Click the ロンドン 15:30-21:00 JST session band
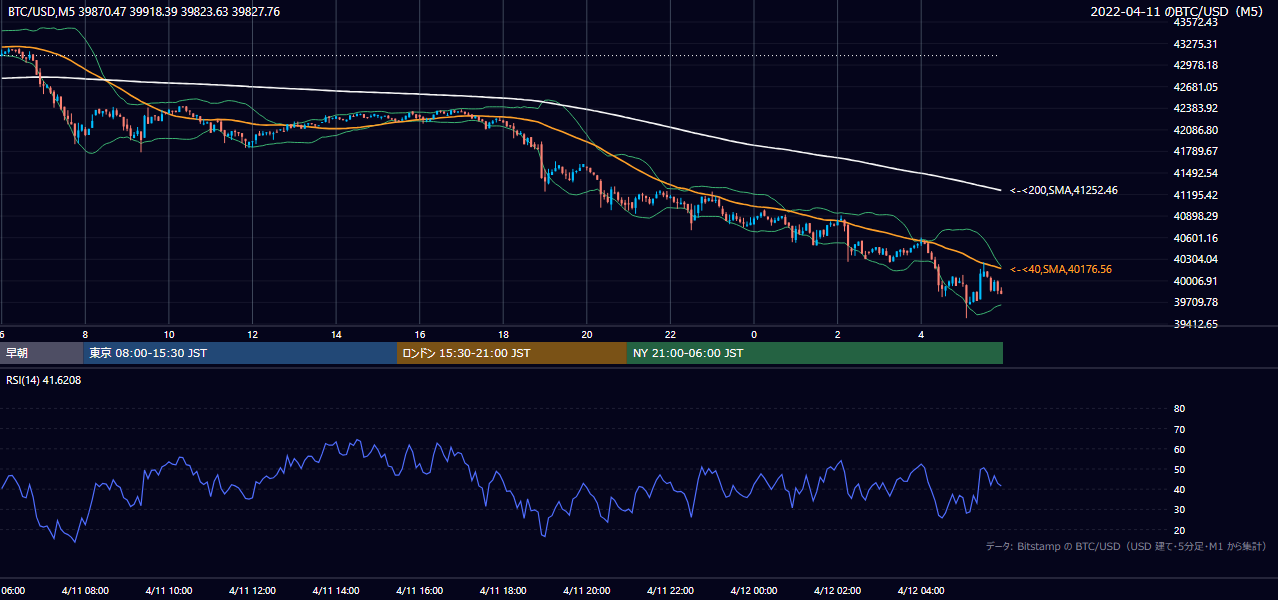 click(512, 353)
